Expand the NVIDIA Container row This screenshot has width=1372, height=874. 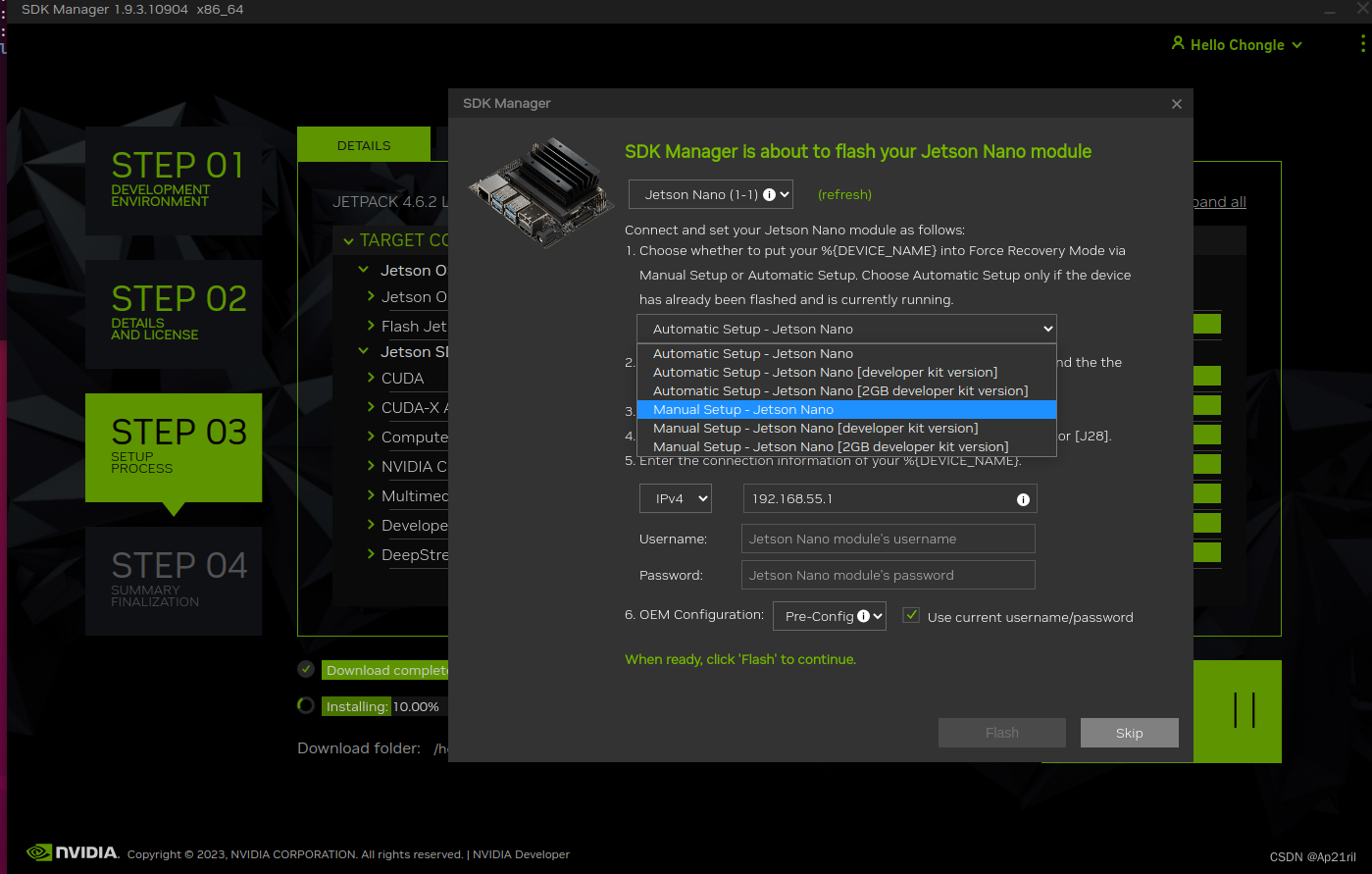coord(371,466)
